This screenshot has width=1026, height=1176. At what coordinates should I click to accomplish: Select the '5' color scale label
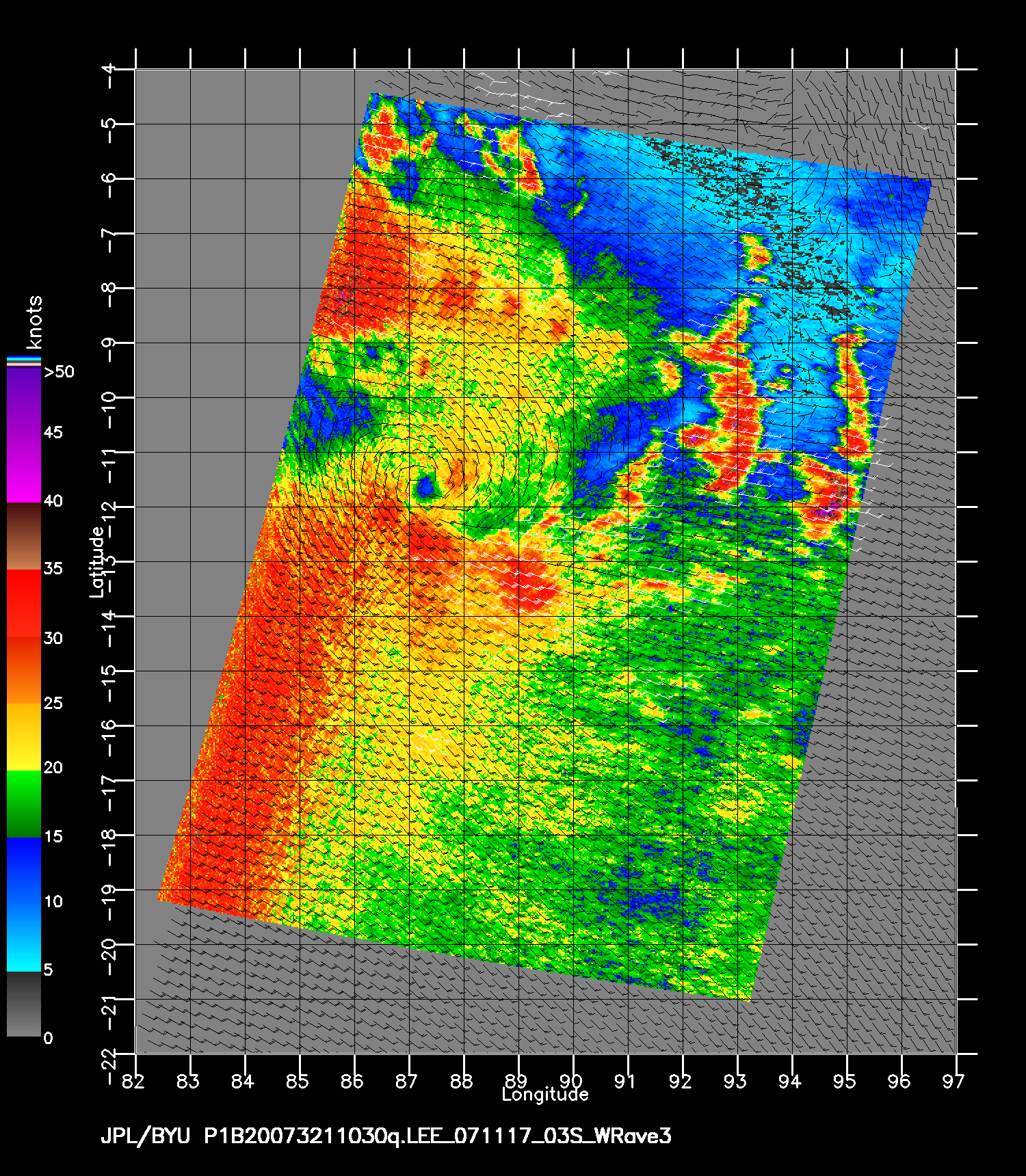(48, 970)
